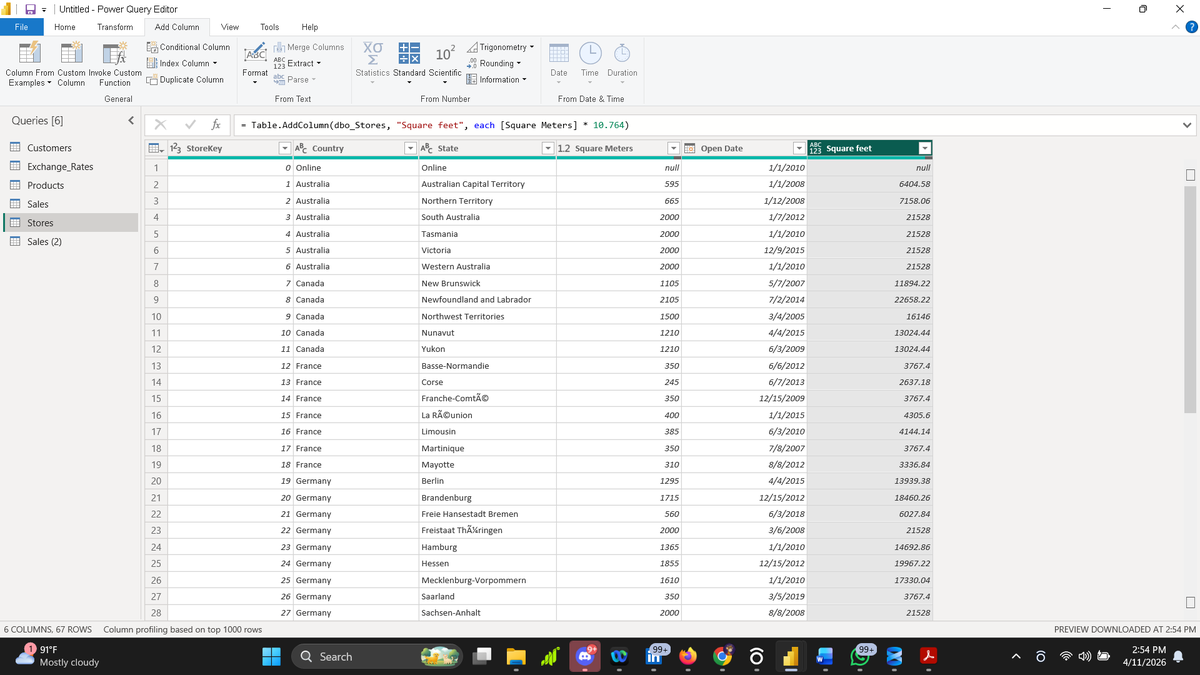Click inside the formula bar text
Screen dimensions: 1200x675
point(435,125)
